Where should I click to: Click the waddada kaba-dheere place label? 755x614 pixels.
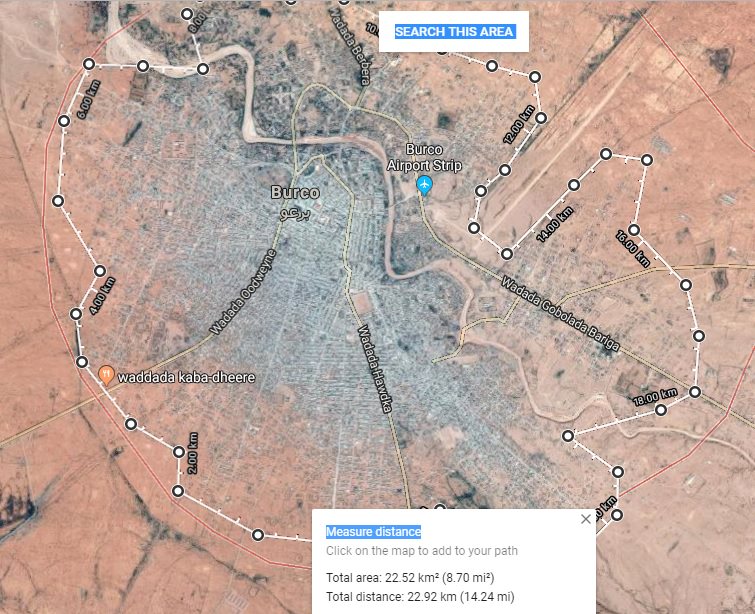pyautogui.click(x=186, y=377)
